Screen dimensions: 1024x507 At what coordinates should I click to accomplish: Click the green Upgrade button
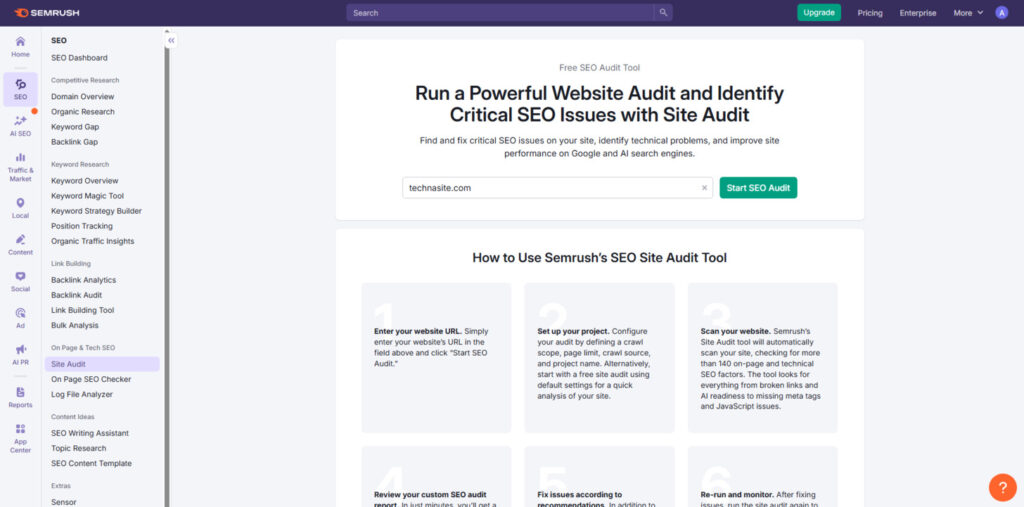coord(818,13)
